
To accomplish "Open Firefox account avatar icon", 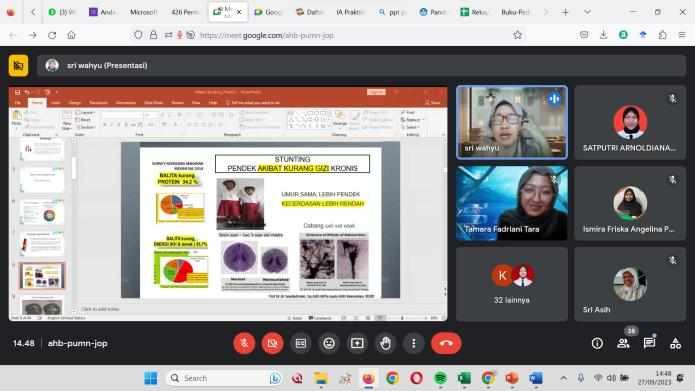I will (x=623, y=35).
